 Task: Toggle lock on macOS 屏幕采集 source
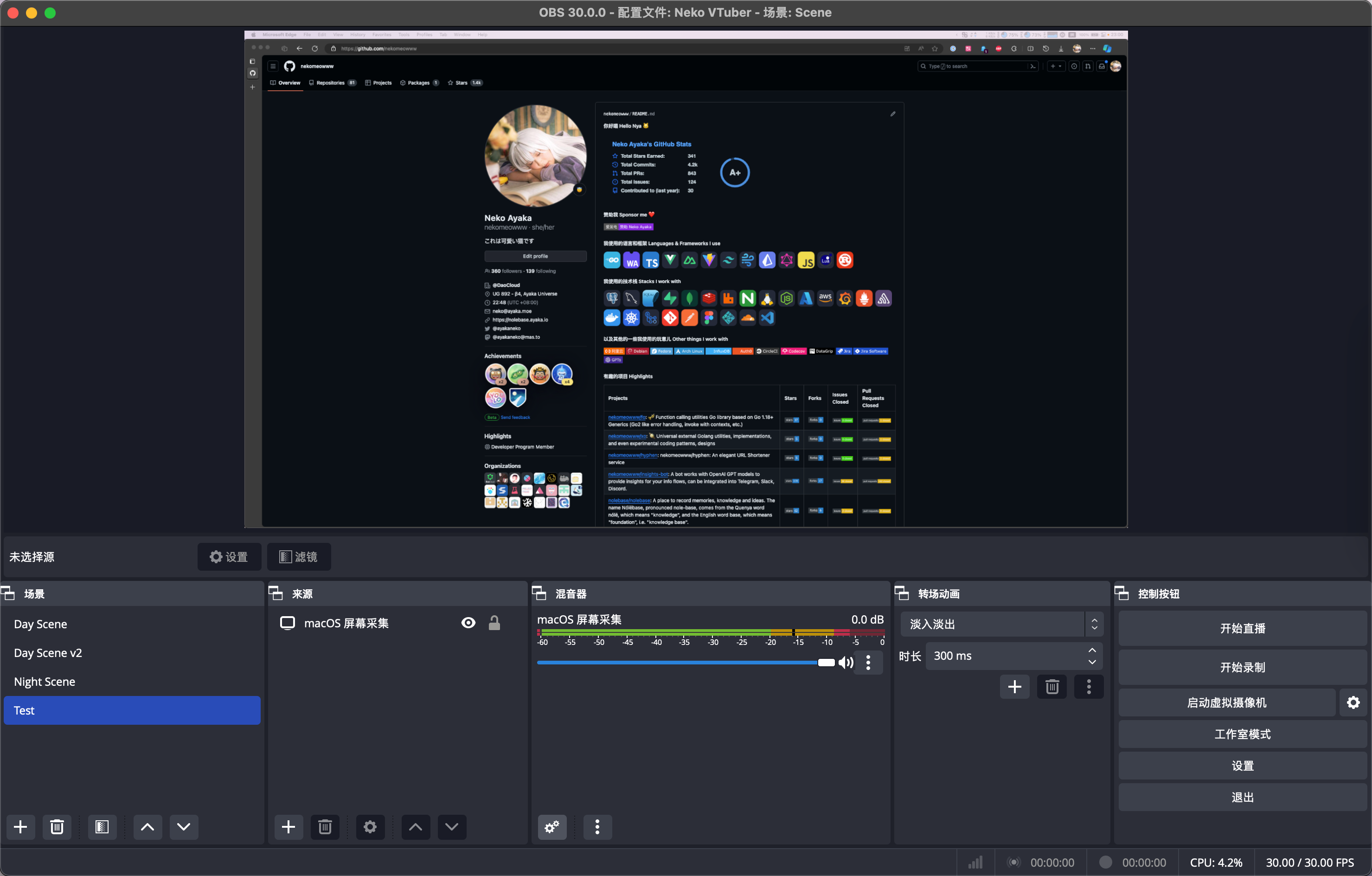coord(494,623)
